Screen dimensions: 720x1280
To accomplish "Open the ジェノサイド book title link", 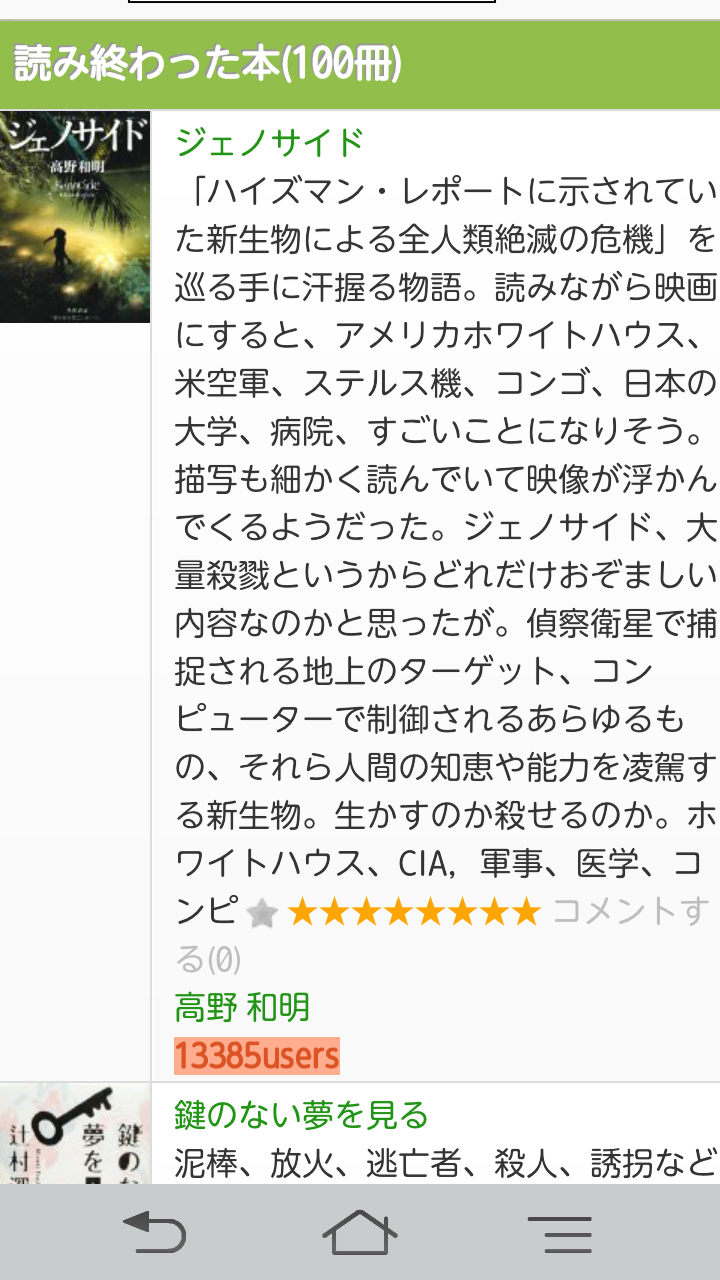I will click(x=270, y=142).
